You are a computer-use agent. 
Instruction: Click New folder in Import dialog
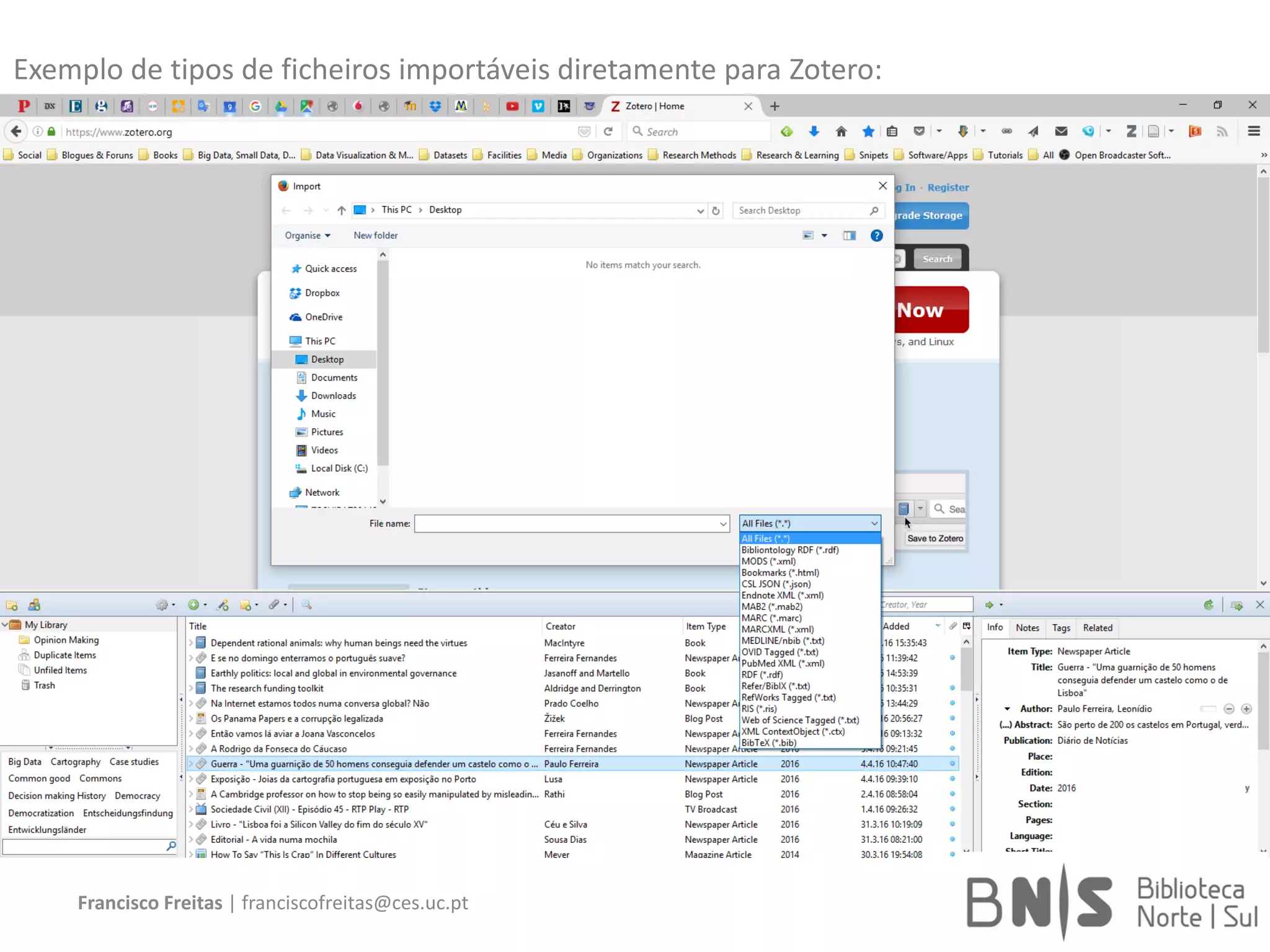tap(376, 236)
